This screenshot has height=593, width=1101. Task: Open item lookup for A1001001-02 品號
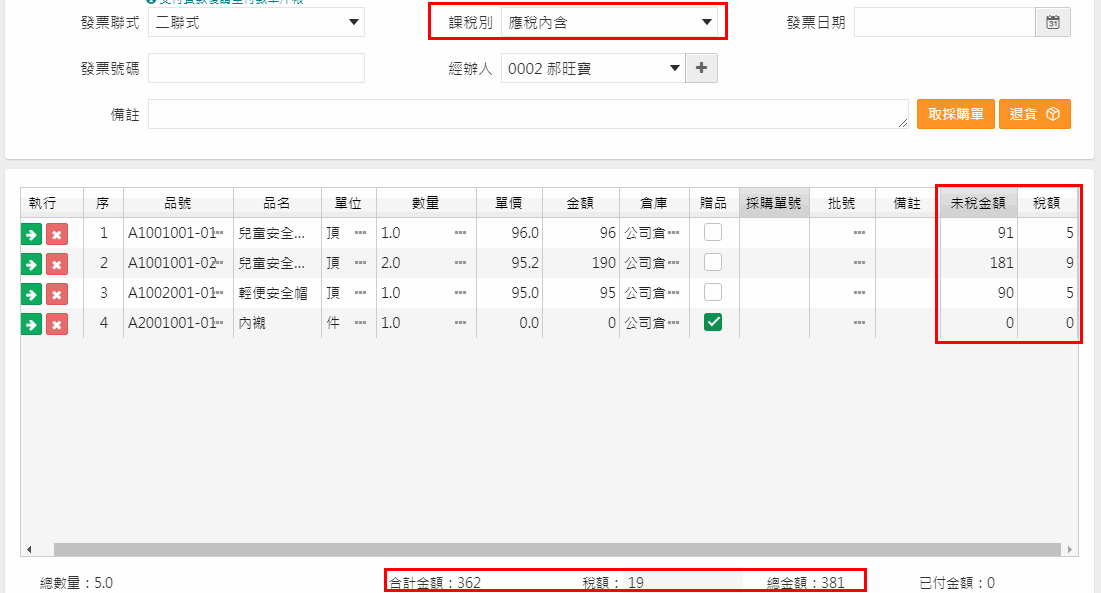(219, 262)
